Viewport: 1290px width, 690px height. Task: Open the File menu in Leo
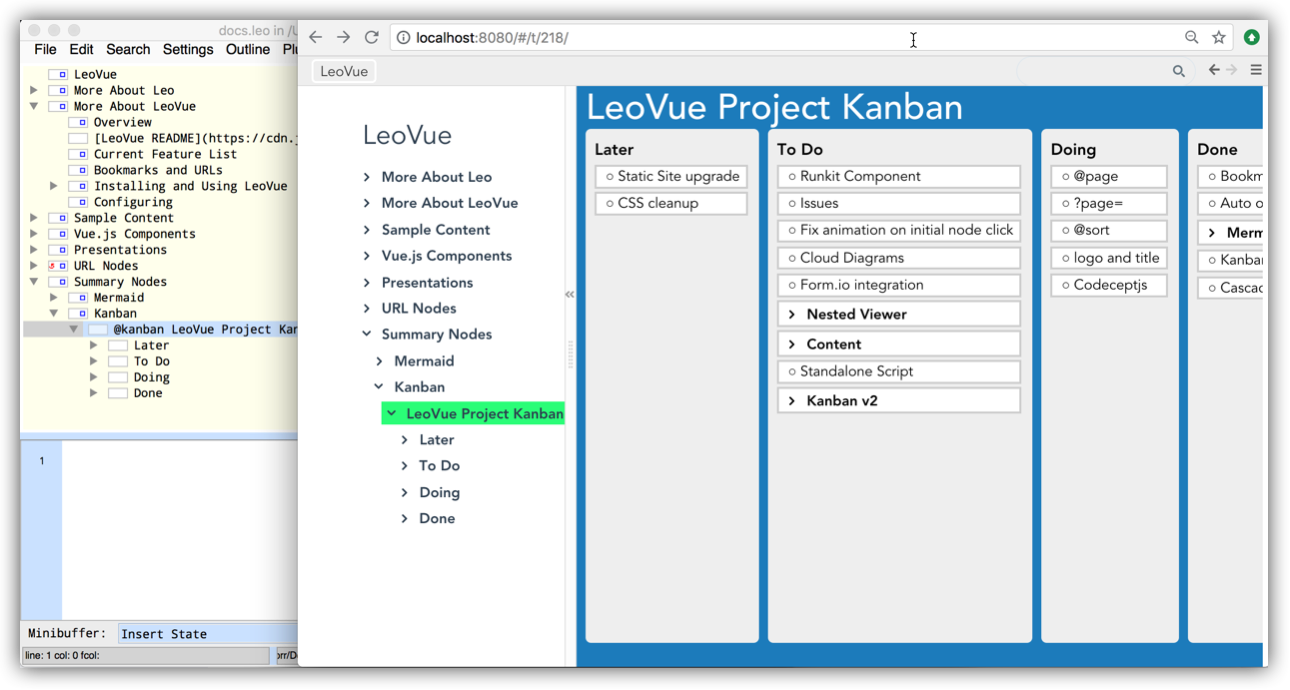coord(45,49)
